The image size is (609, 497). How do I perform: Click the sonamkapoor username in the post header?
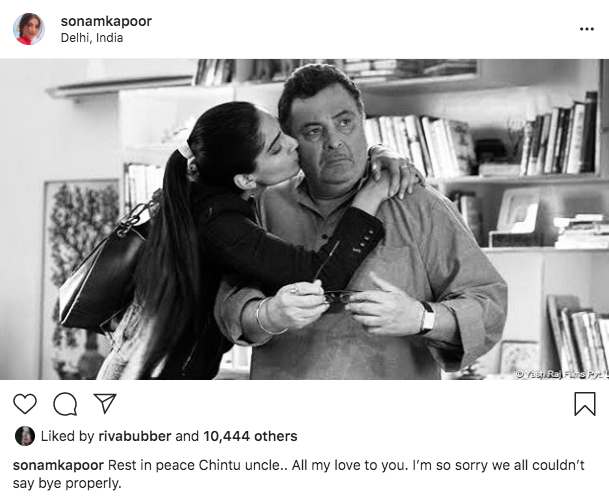(x=106, y=21)
